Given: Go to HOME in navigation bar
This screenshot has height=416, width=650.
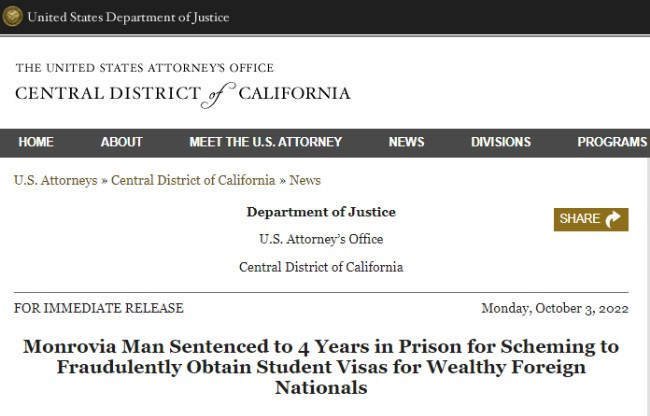Looking at the screenshot, I should click(36, 142).
